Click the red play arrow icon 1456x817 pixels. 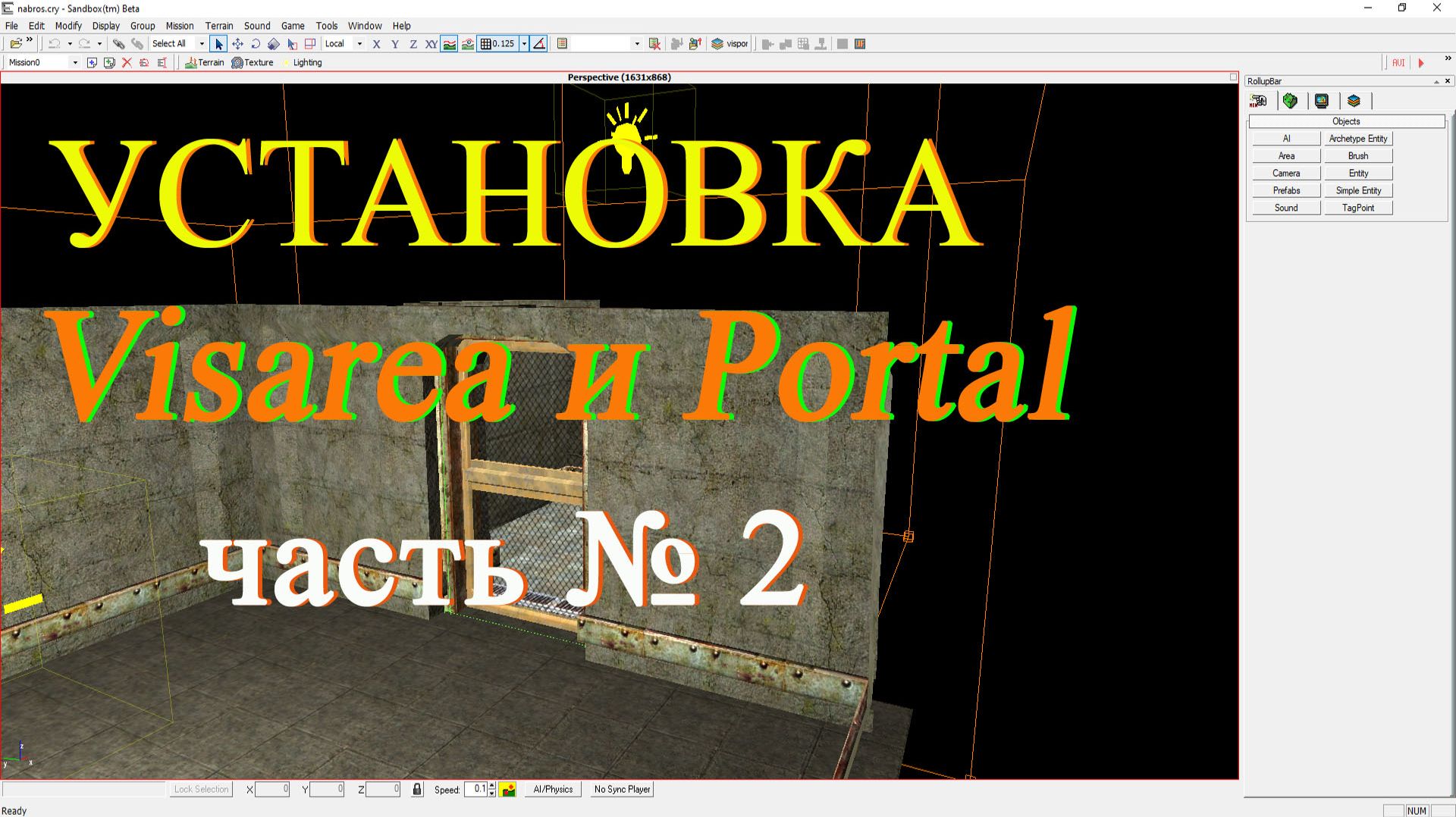(1421, 63)
